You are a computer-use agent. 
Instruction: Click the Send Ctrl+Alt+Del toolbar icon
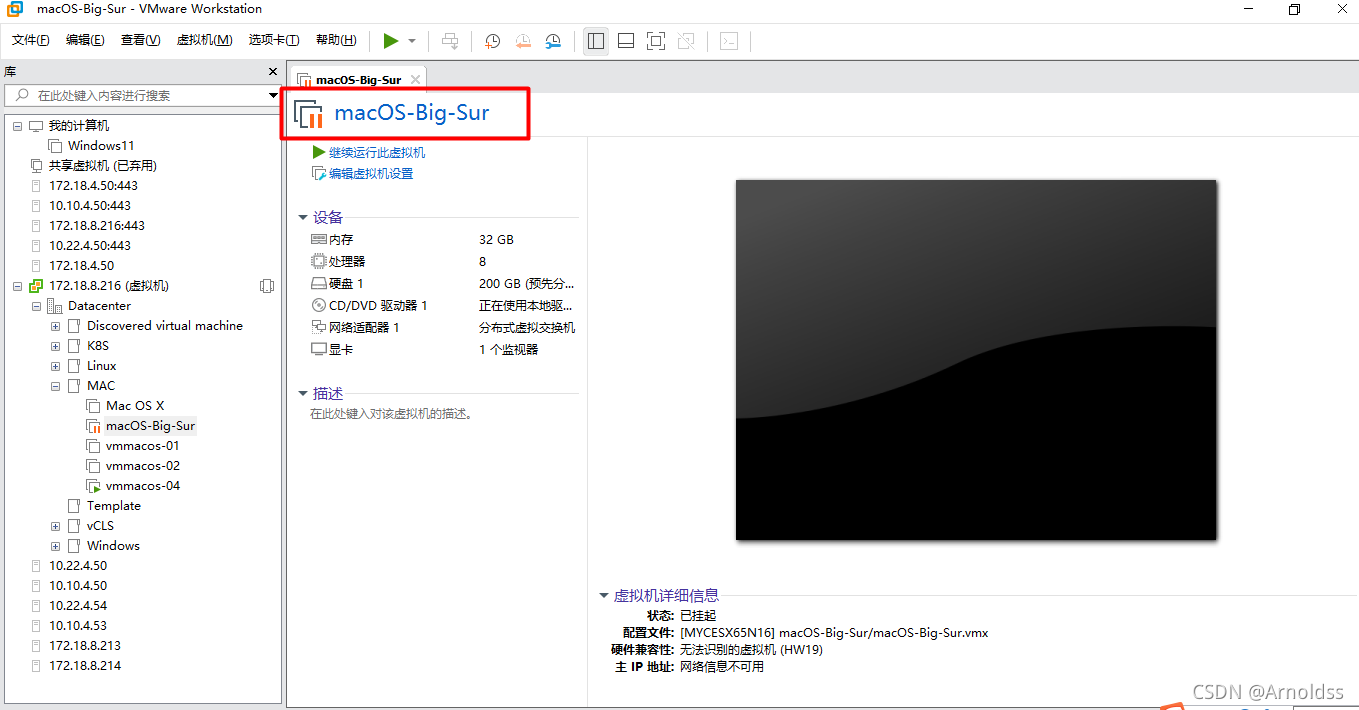[x=450, y=41]
